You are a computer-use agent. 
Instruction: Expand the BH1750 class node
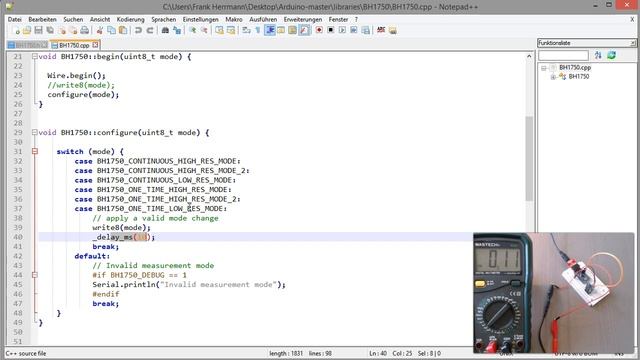click(x=553, y=77)
